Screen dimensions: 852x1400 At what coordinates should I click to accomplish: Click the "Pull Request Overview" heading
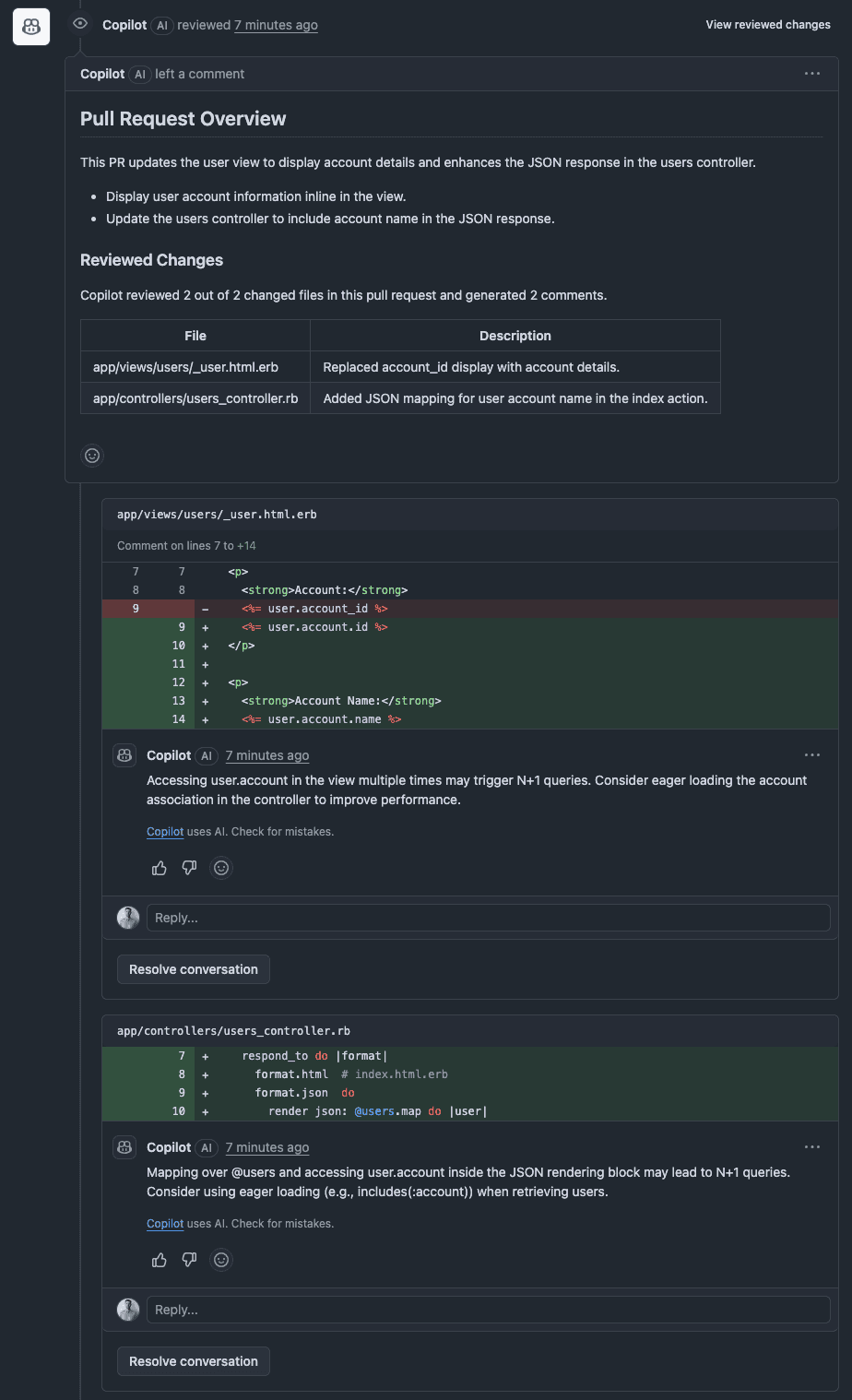183,119
